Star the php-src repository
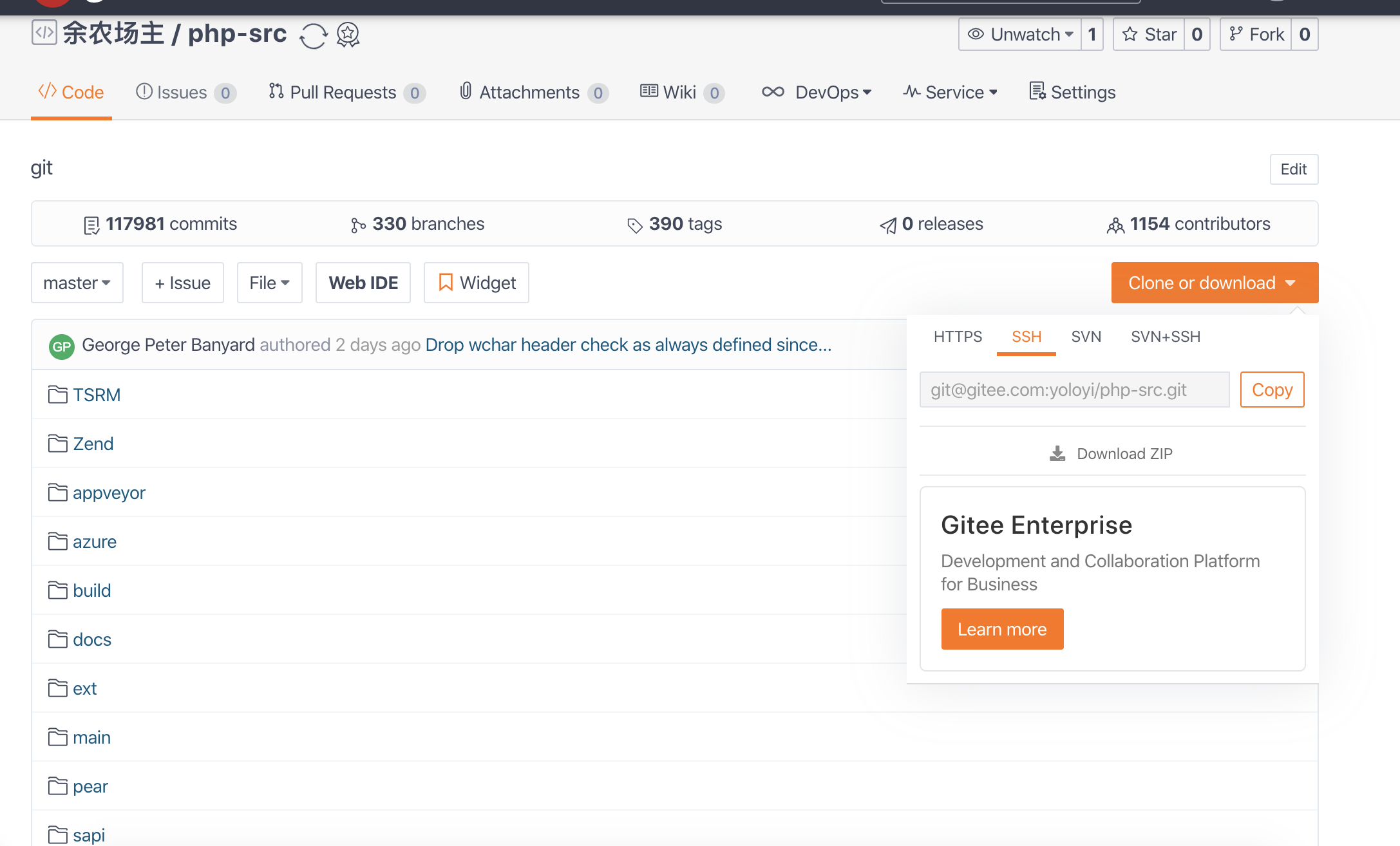Viewport: 1400px width, 846px height. pyautogui.click(x=1149, y=34)
